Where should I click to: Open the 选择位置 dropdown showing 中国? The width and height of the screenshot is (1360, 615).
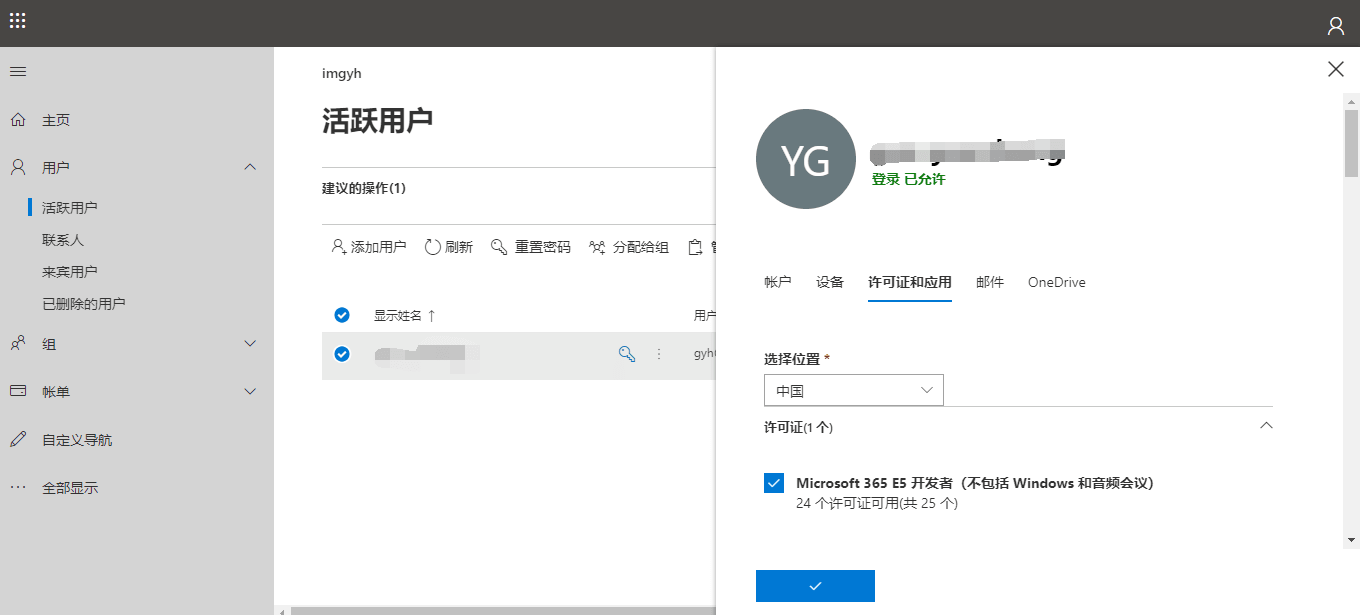click(854, 391)
